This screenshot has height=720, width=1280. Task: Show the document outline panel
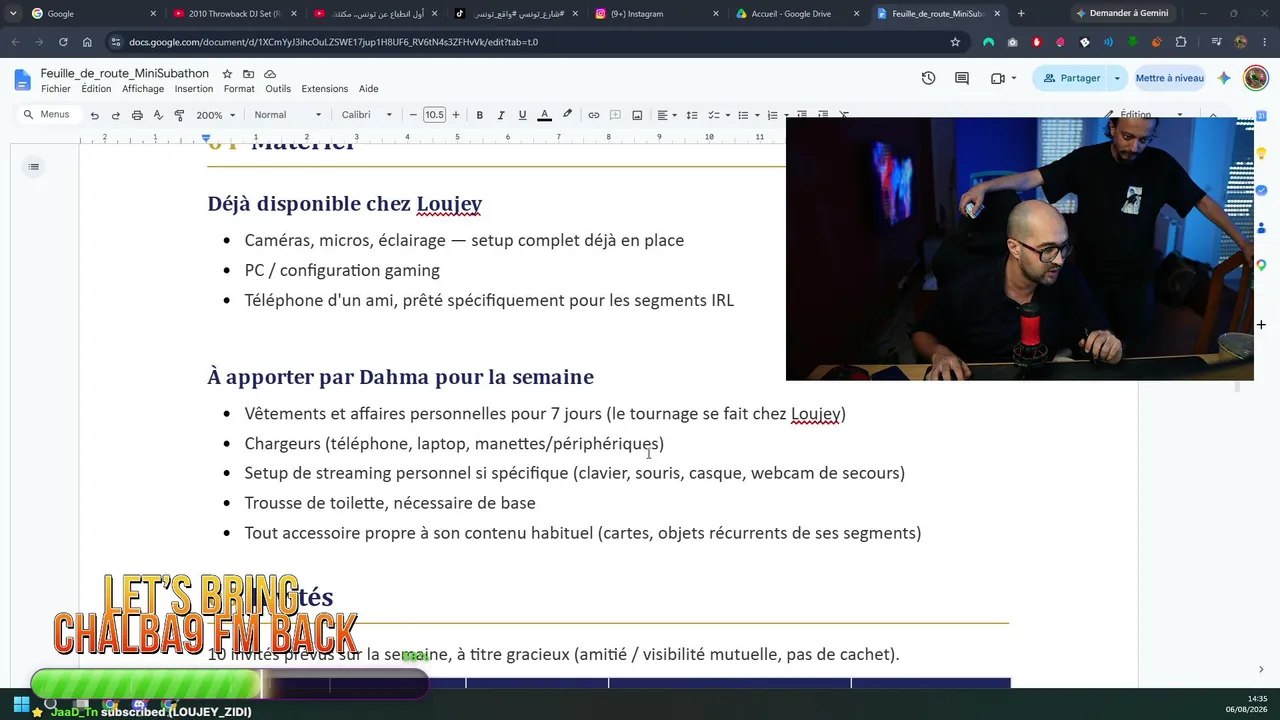click(34, 166)
